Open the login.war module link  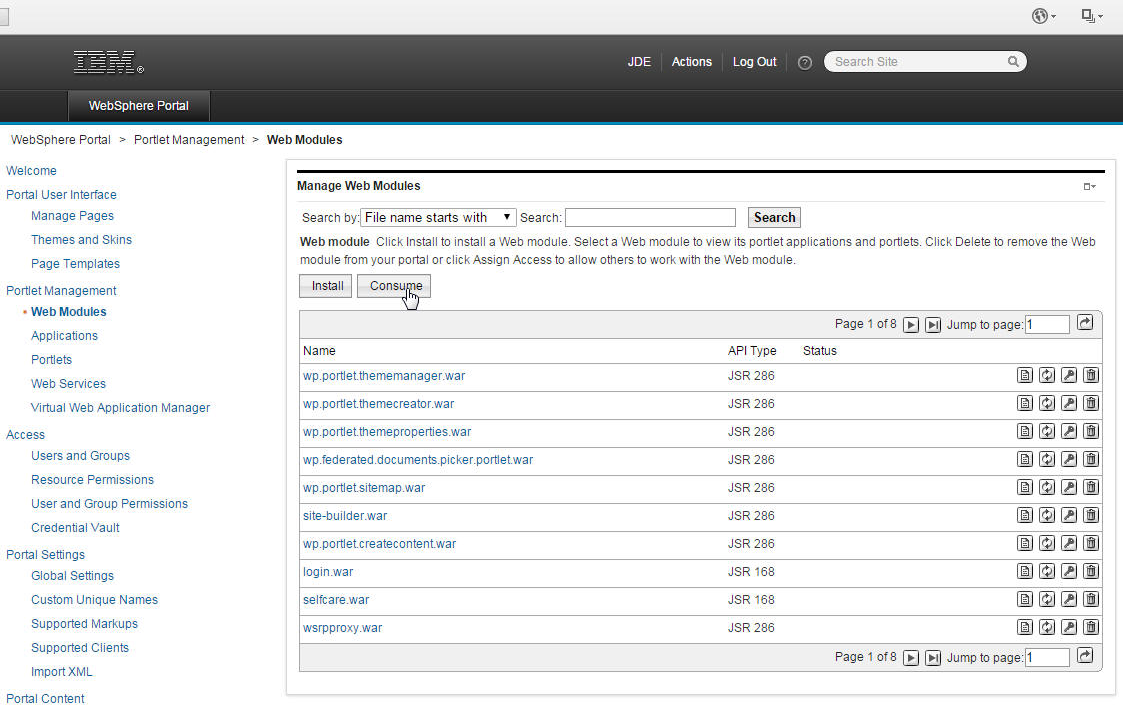point(328,571)
